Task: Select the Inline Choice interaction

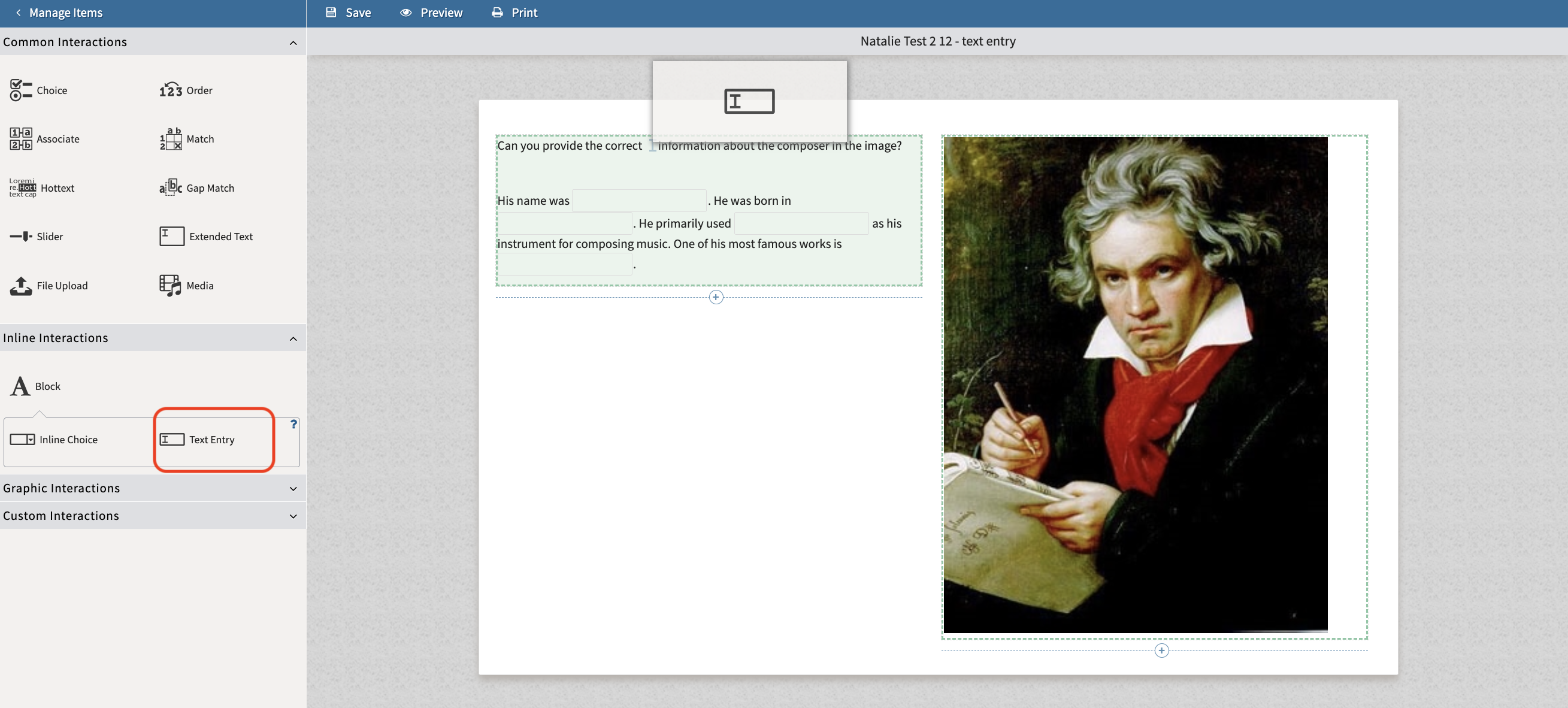Action: tap(53, 440)
